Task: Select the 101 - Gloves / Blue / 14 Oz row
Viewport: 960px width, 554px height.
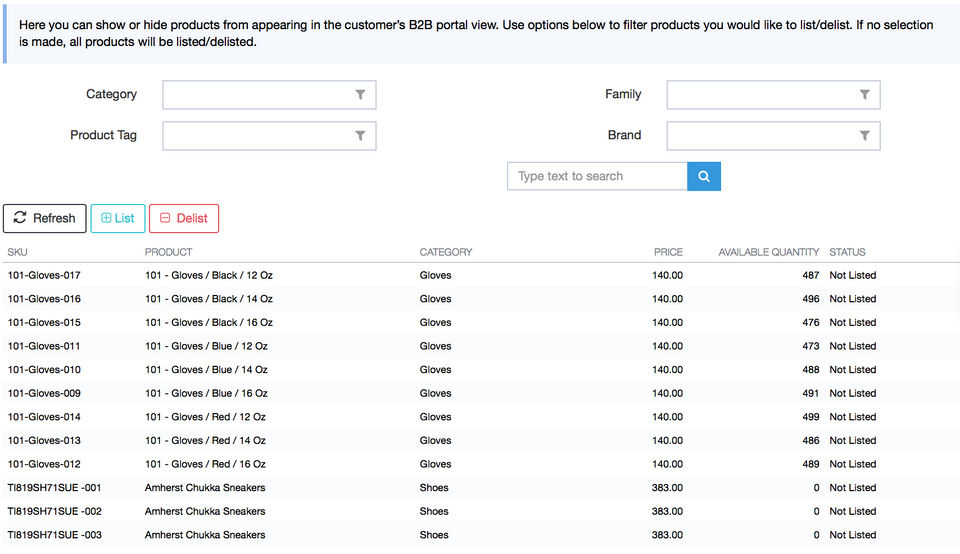Action: 206,370
